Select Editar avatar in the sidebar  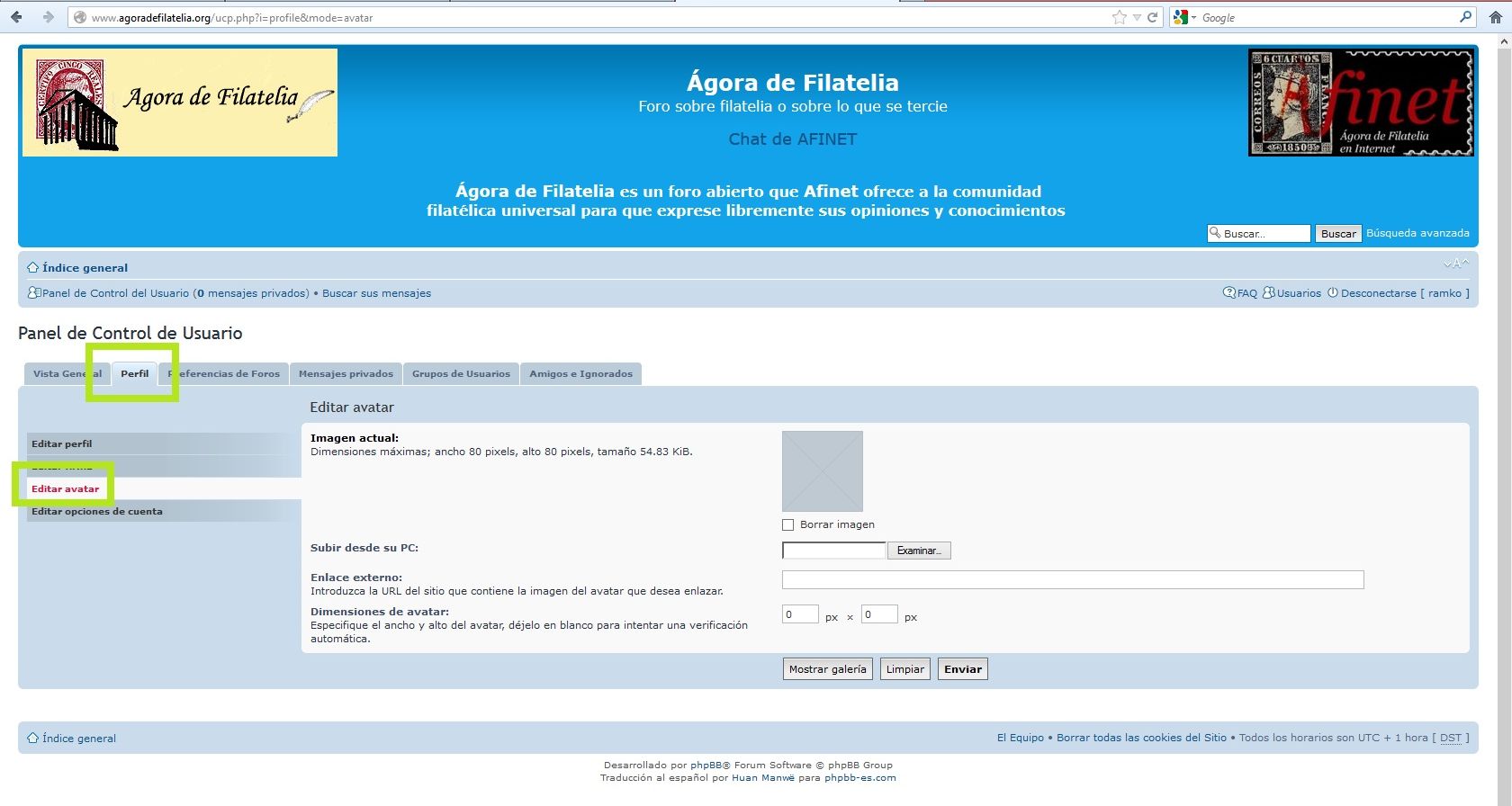[162, 488]
